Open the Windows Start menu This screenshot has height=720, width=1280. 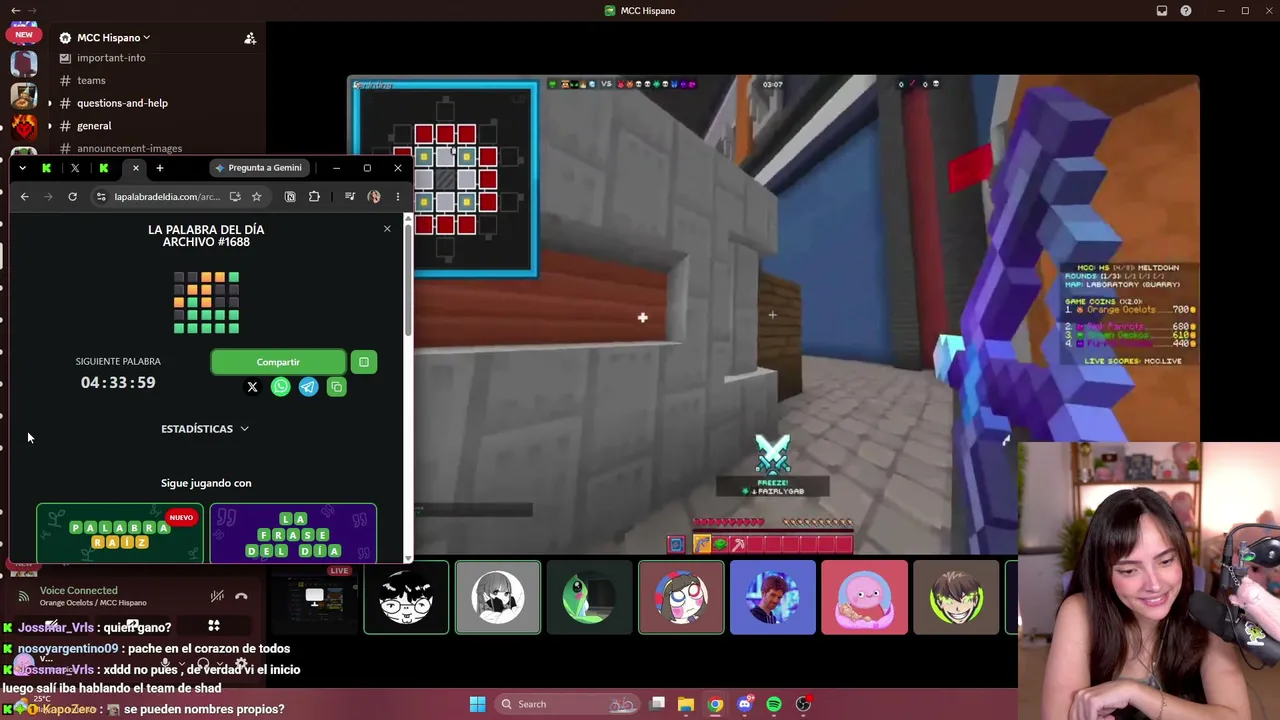click(x=477, y=704)
